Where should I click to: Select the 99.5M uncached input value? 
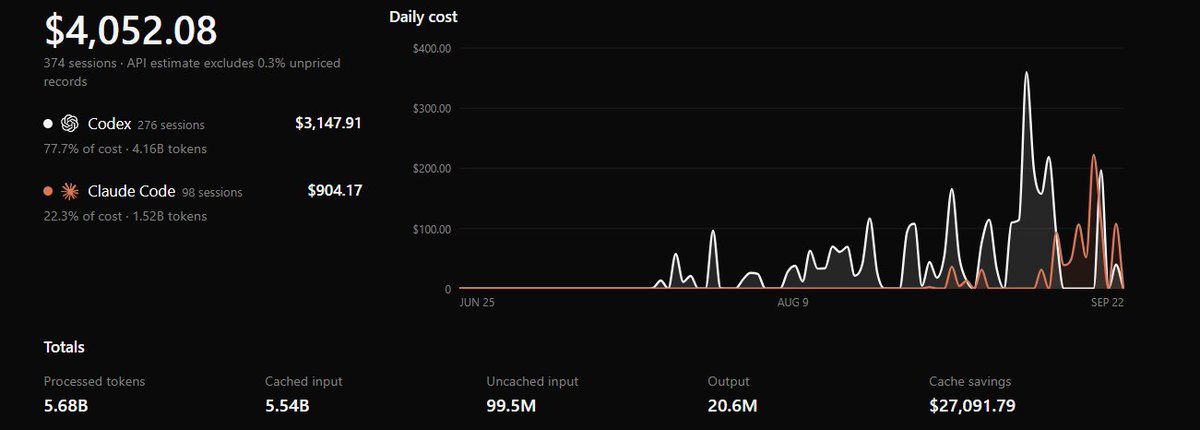point(512,406)
